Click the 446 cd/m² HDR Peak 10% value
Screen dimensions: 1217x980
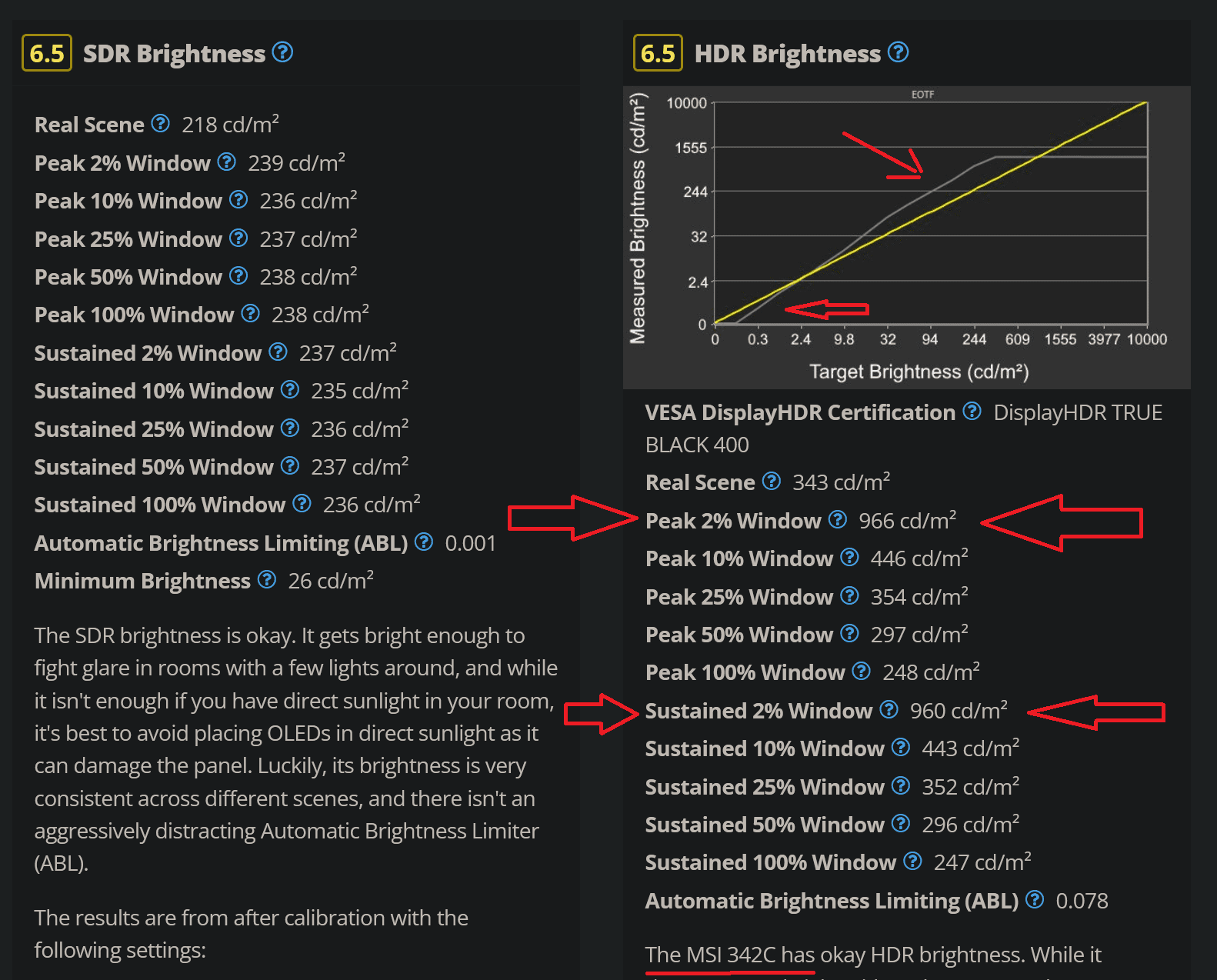[x=919, y=558]
